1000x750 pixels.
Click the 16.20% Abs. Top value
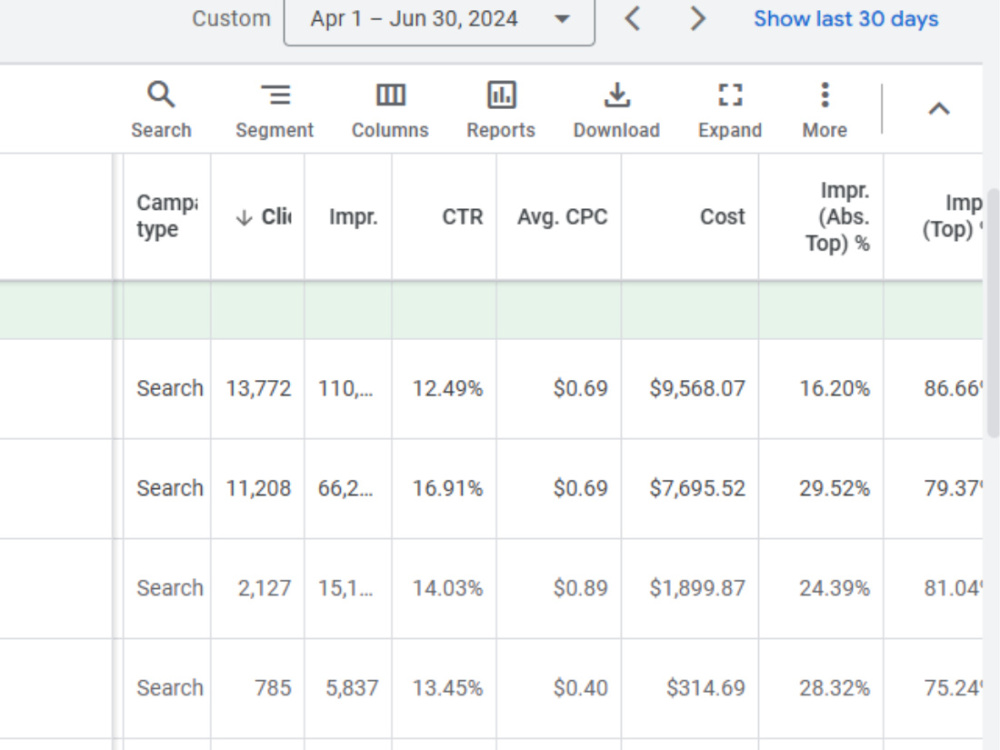(835, 388)
